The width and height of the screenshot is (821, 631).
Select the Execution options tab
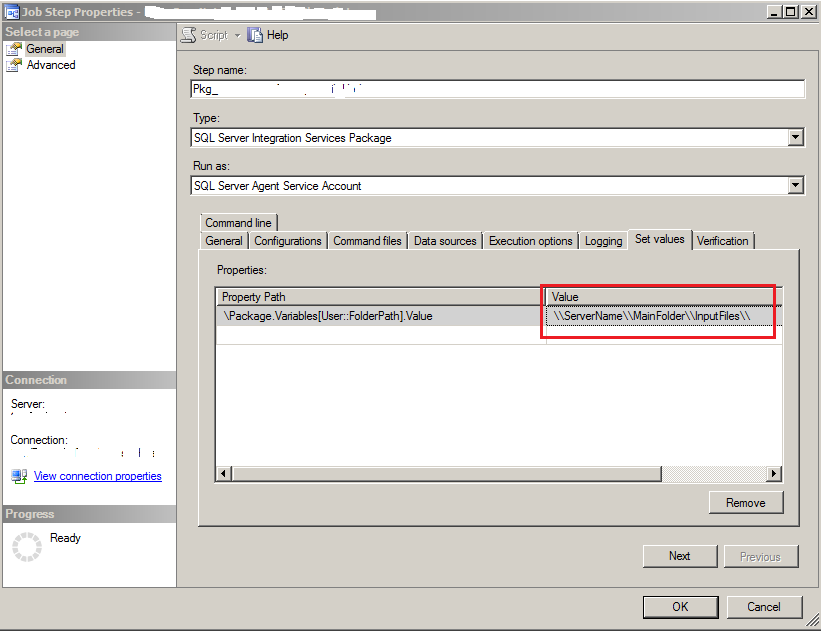click(x=530, y=240)
